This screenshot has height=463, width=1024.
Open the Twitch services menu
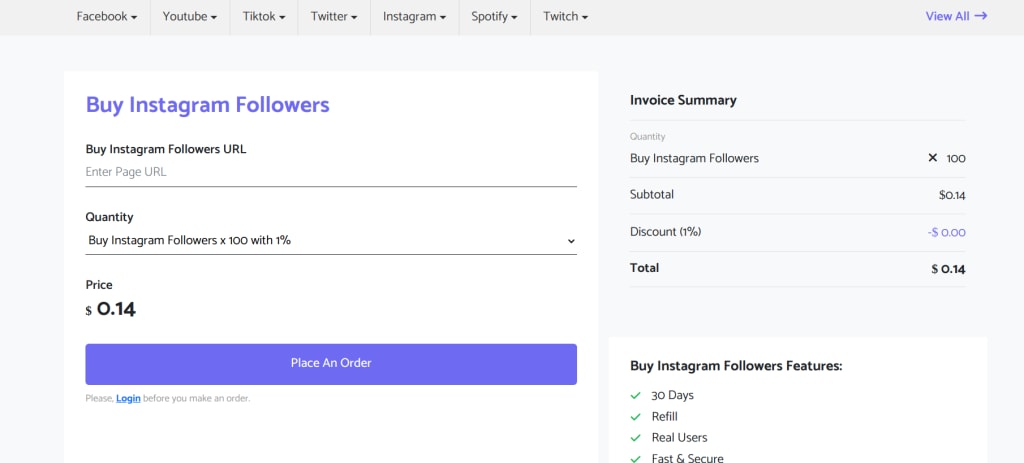click(565, 17)
